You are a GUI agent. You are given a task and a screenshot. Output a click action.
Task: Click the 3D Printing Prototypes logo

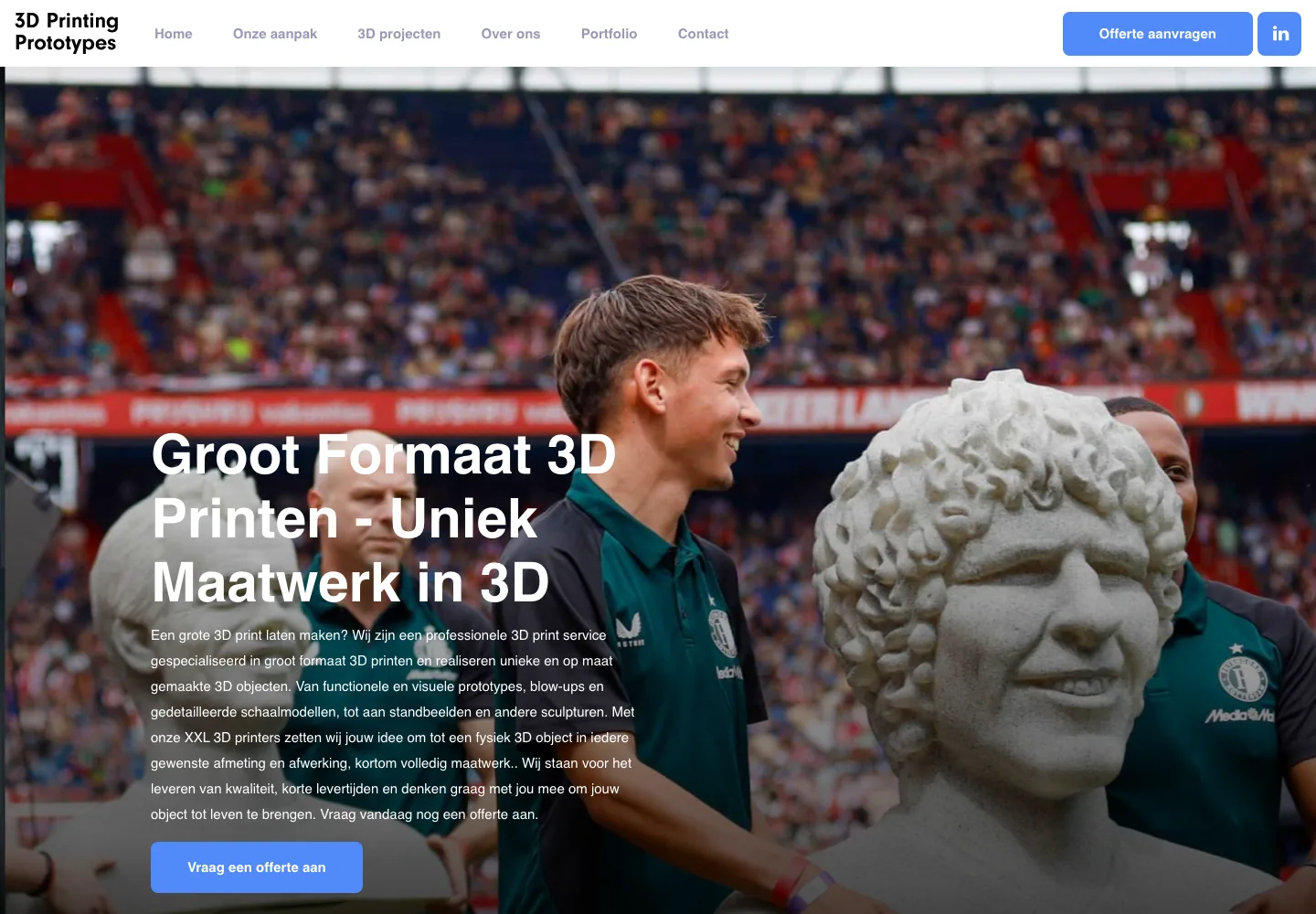67,32
